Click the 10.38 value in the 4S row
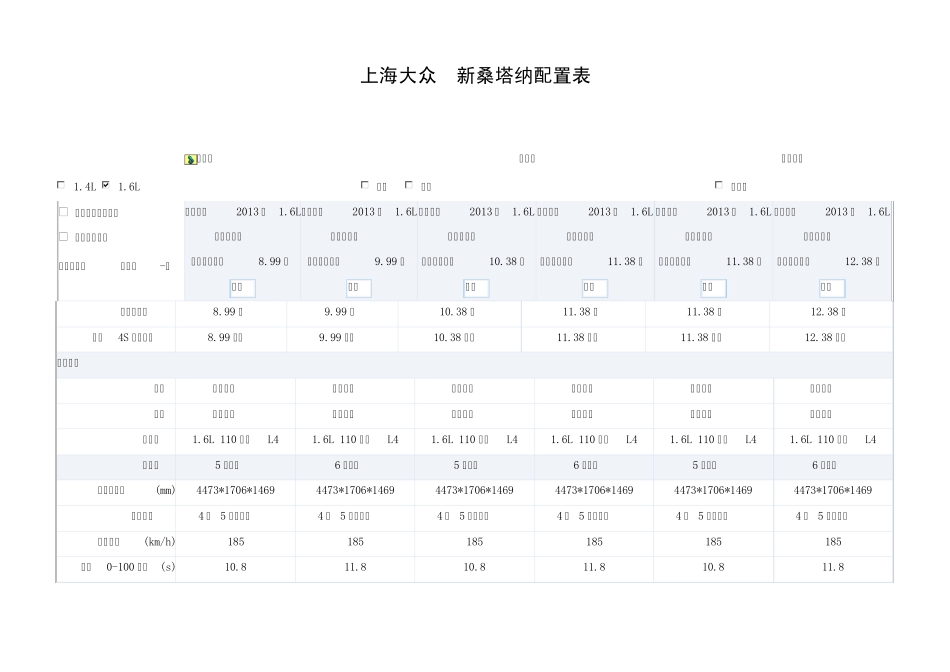This screenshot has height=672, width=950. pos(454,338)
